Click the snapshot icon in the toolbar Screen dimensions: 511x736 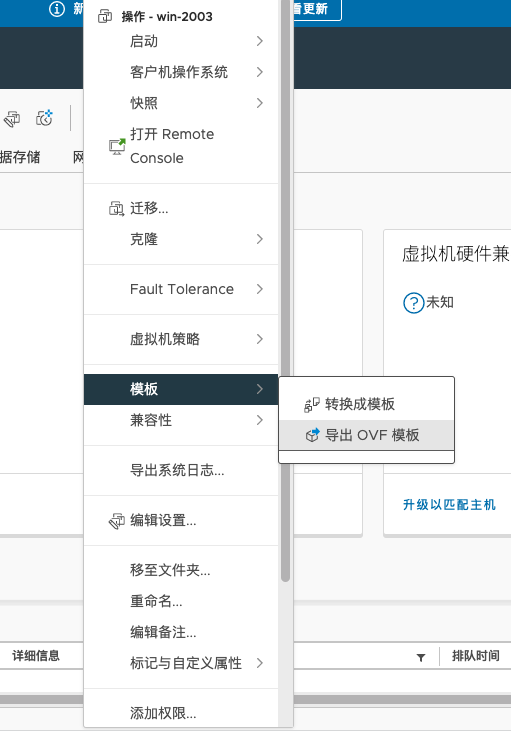45,118
